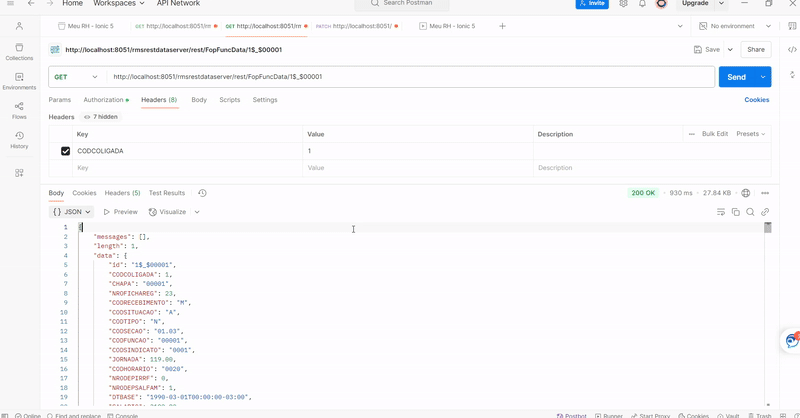Open the Test Results tab
The height and width of the screenshot is (418, 800).
[167, 193]
